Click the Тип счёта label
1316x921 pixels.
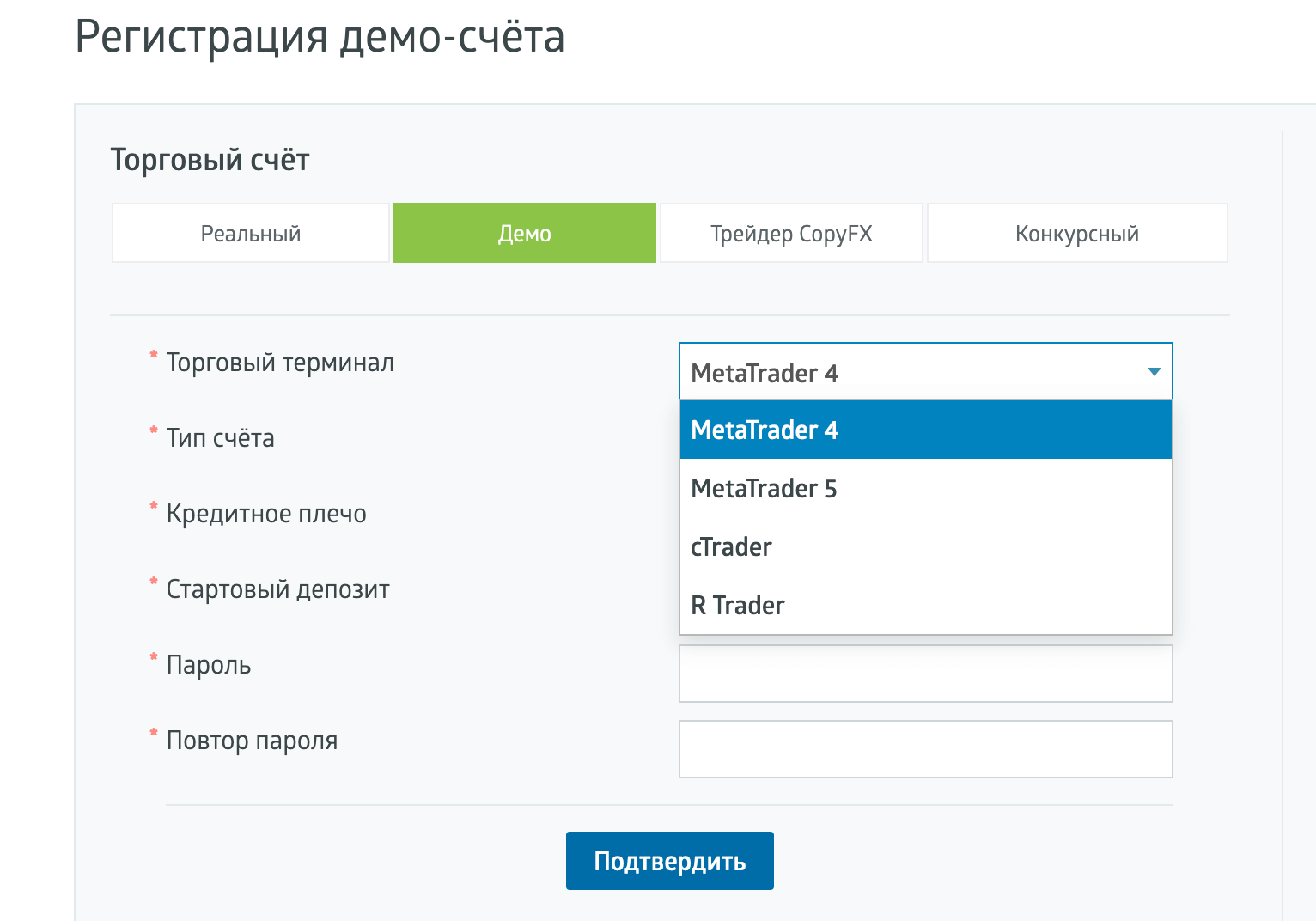pyautogui.click(x=220, y=438)
